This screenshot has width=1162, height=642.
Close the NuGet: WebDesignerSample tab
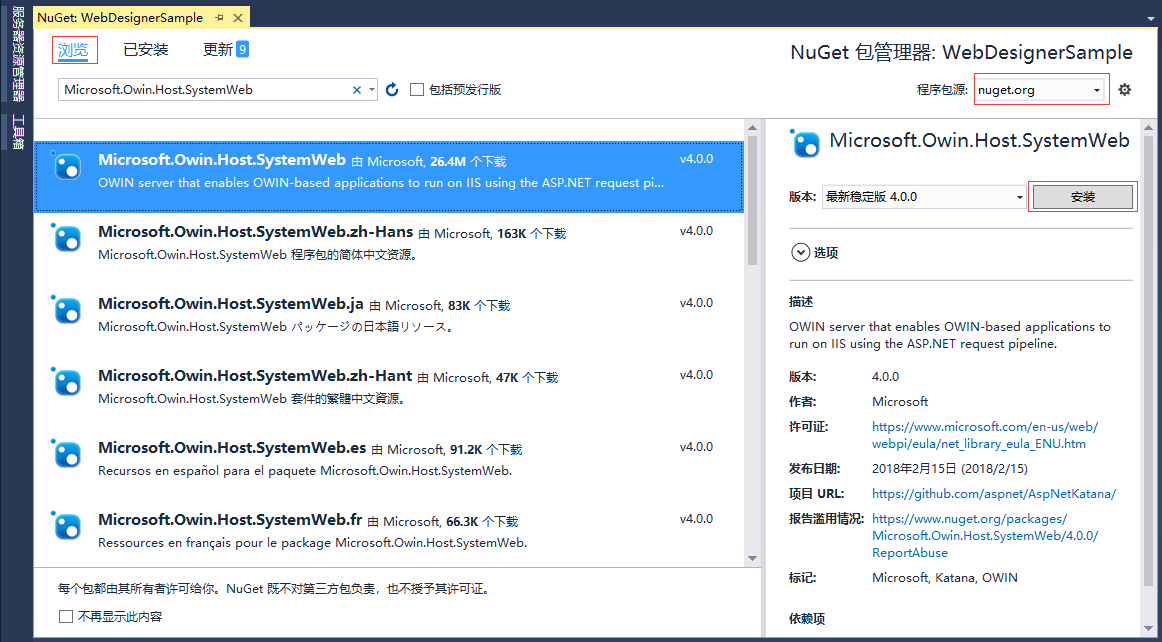pos(239,17)
